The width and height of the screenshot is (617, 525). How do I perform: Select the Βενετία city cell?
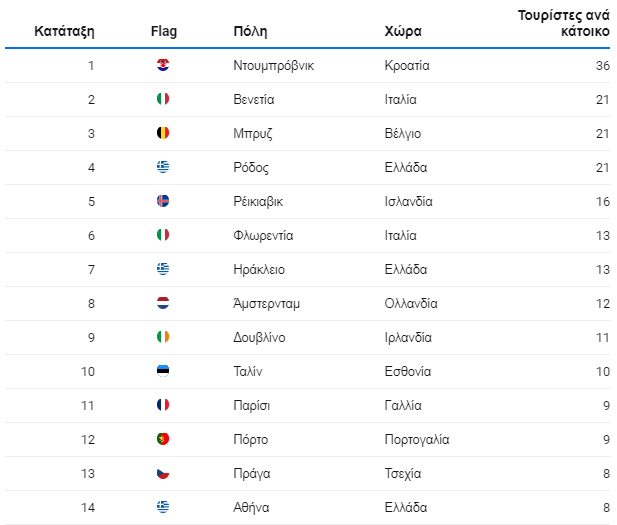(x=254, y=99)
